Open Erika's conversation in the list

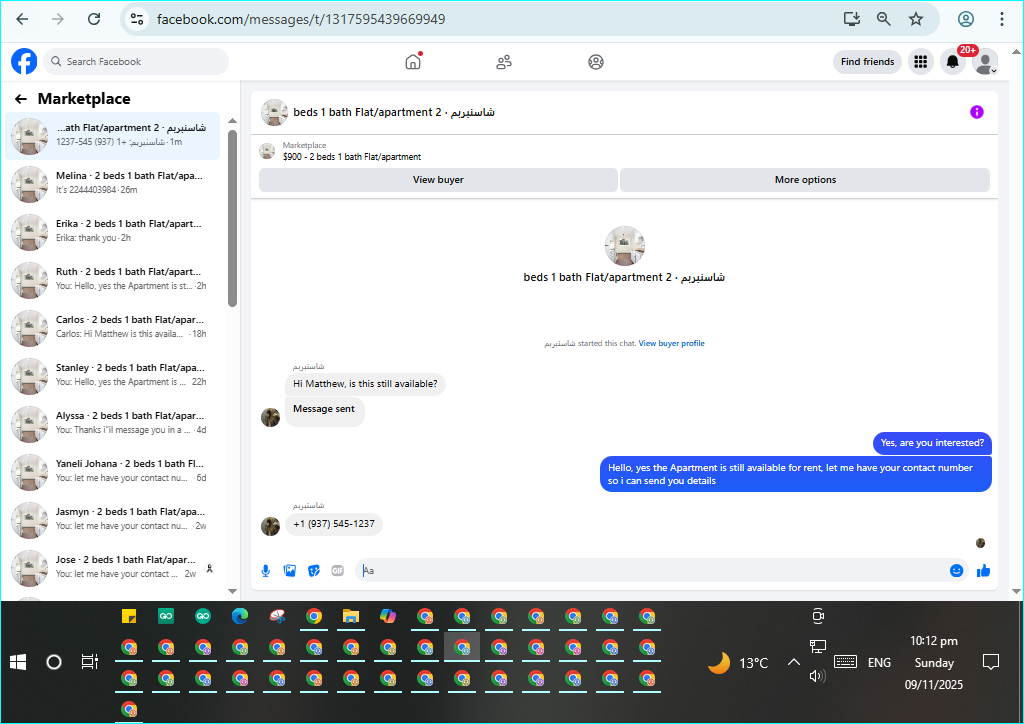coord(114,231)
